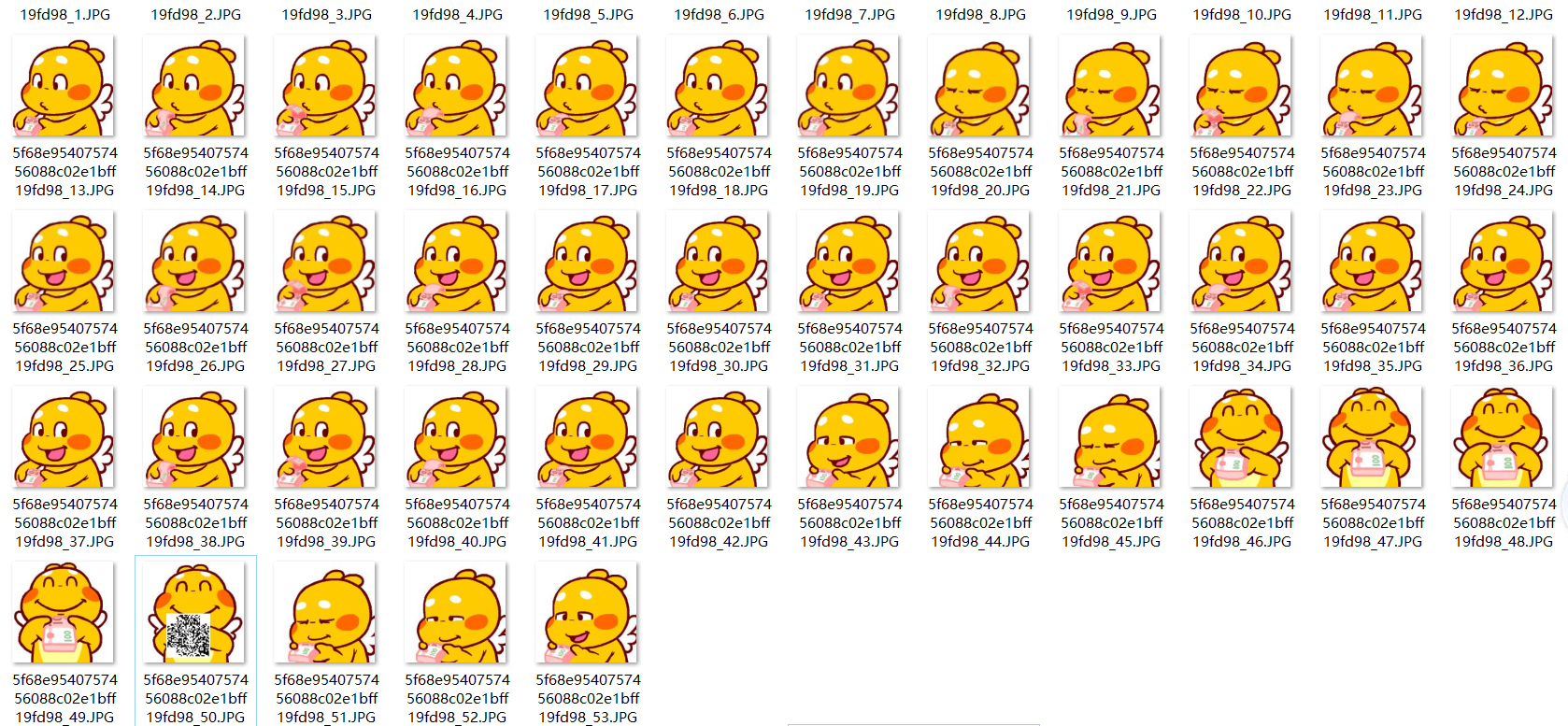Image resolution: width=1568 pixels, height=726 pixels.
Task: Click the image thumbnail for 19fd98_27.JPG
Action: [325, 262]
